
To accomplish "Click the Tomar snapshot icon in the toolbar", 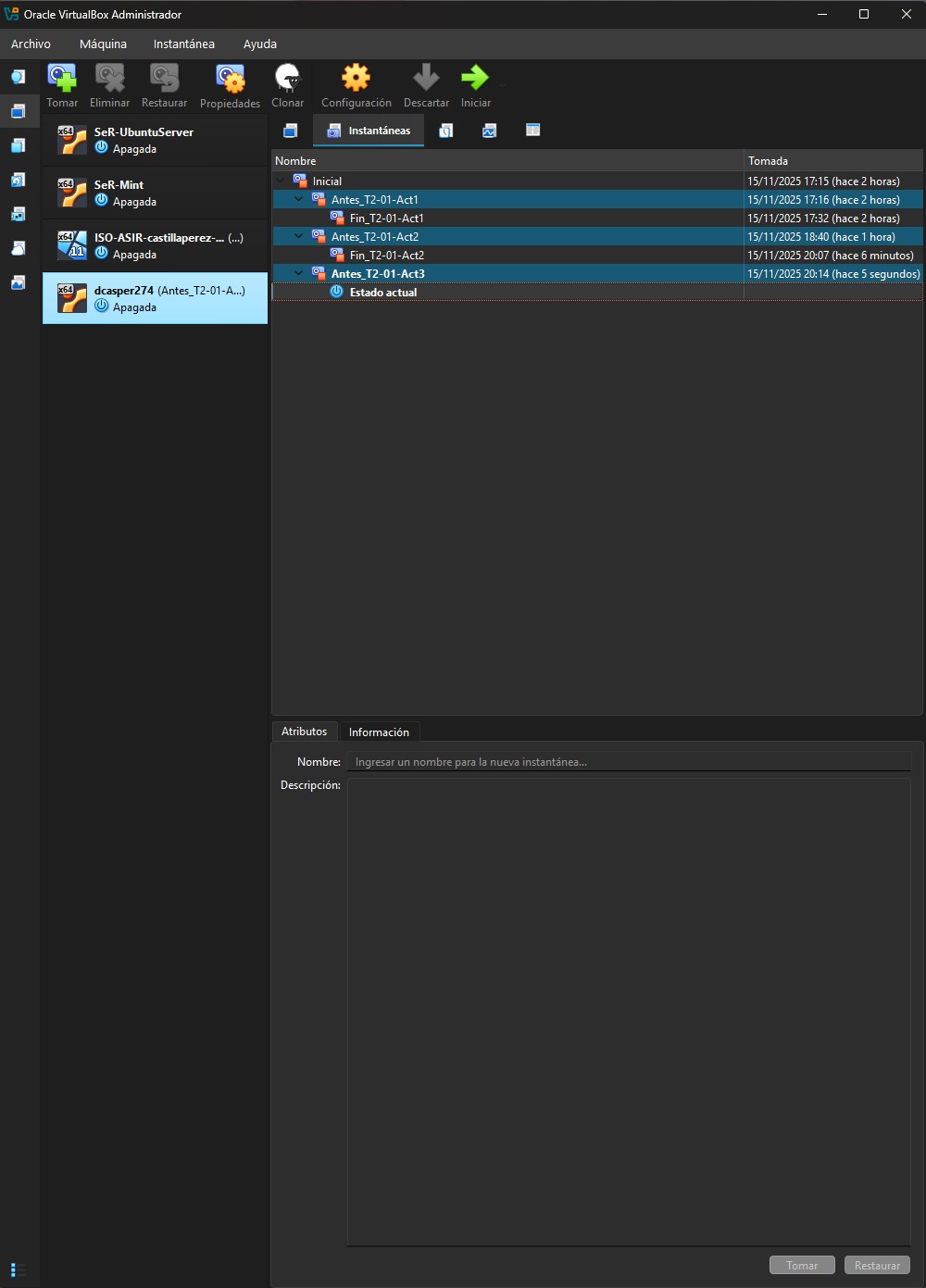I will [x=62, y=79].
